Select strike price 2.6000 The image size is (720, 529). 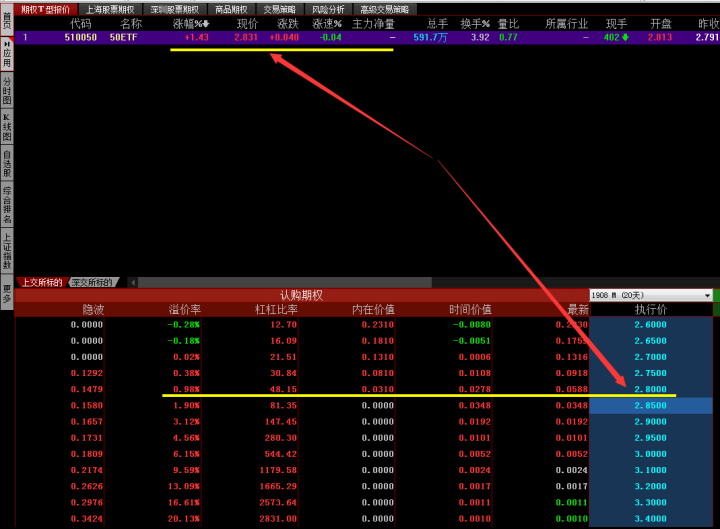pyautogui.click(x=651, y=325)
